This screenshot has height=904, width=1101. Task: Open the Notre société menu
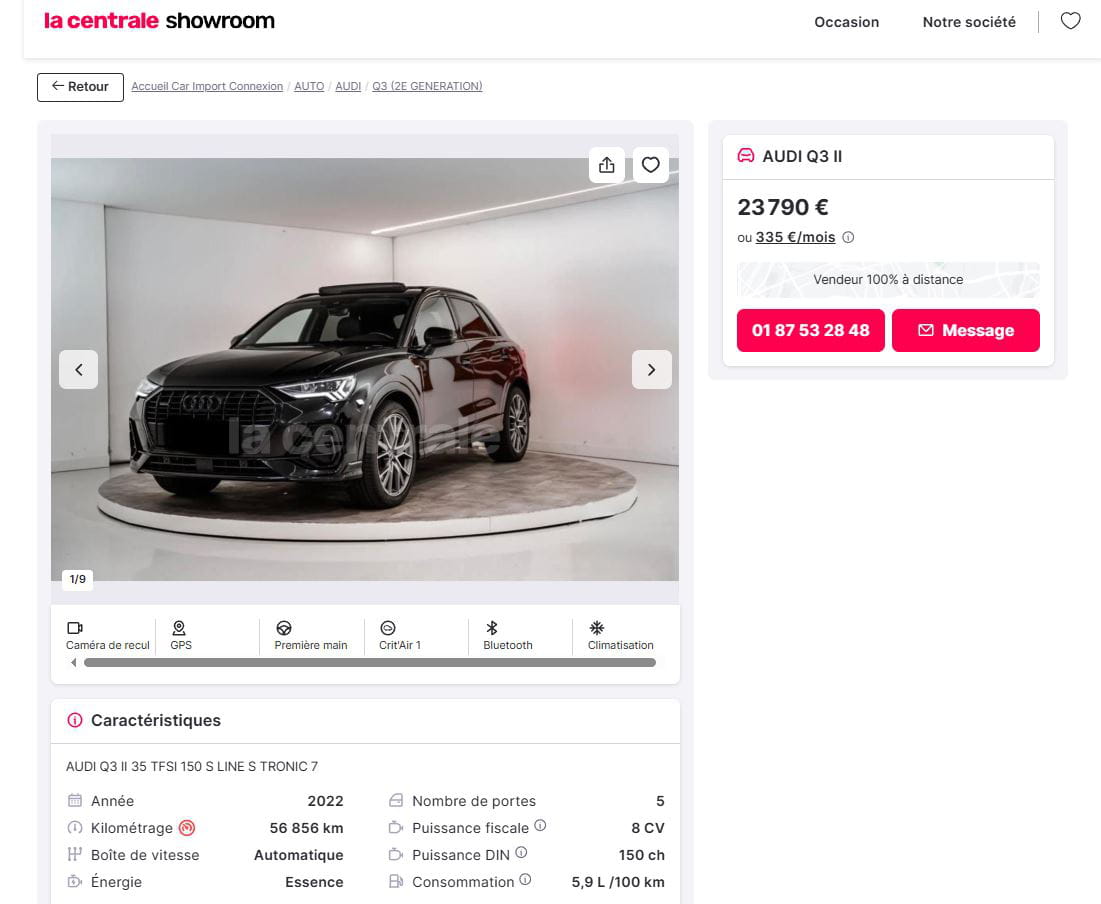click(968, 22)
